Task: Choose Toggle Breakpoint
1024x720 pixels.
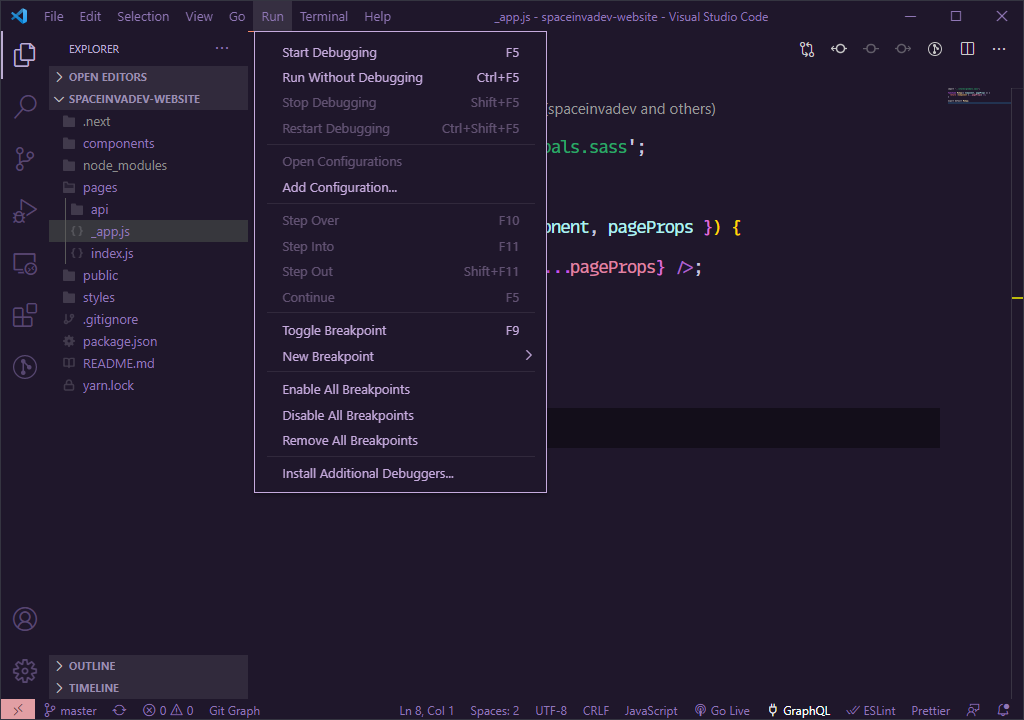Action: (x=400, y=331)
